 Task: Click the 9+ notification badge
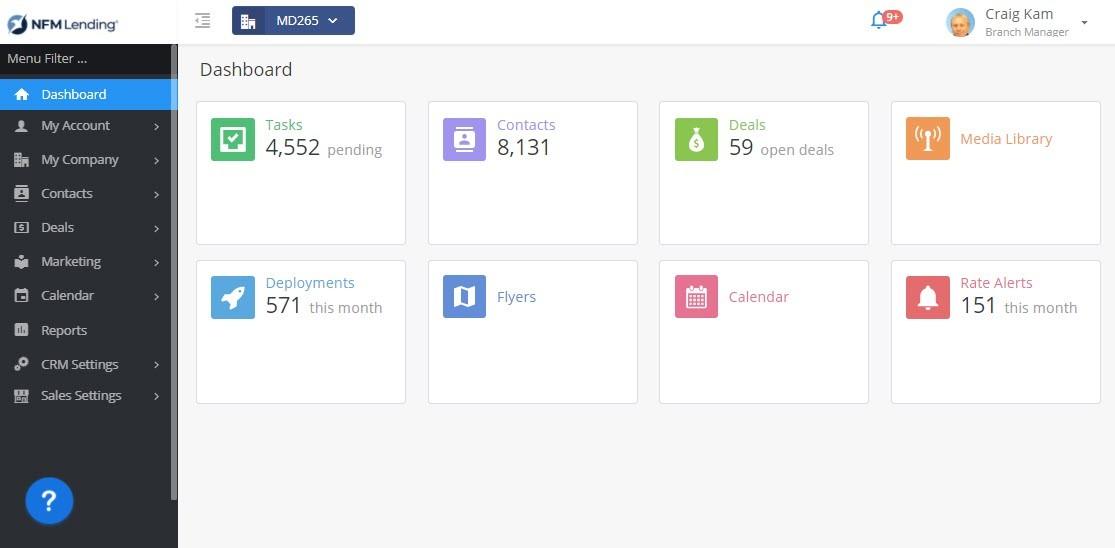click(x=893, y=16)
